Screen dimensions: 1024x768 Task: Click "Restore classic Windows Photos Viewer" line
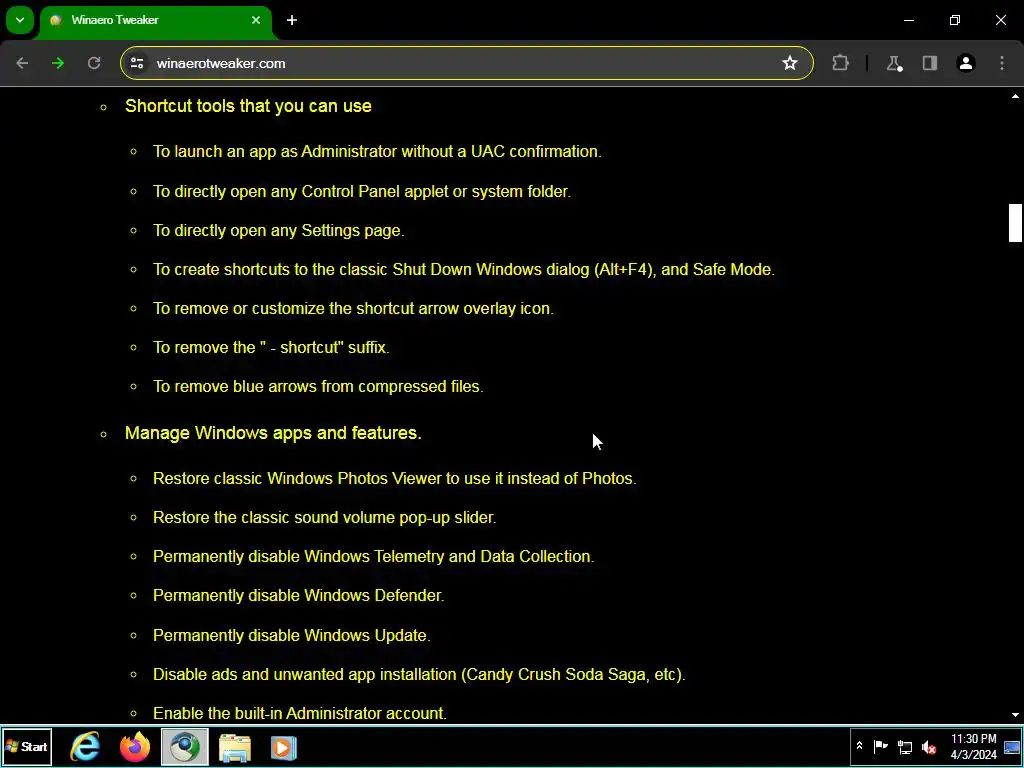tap(394, 479)
